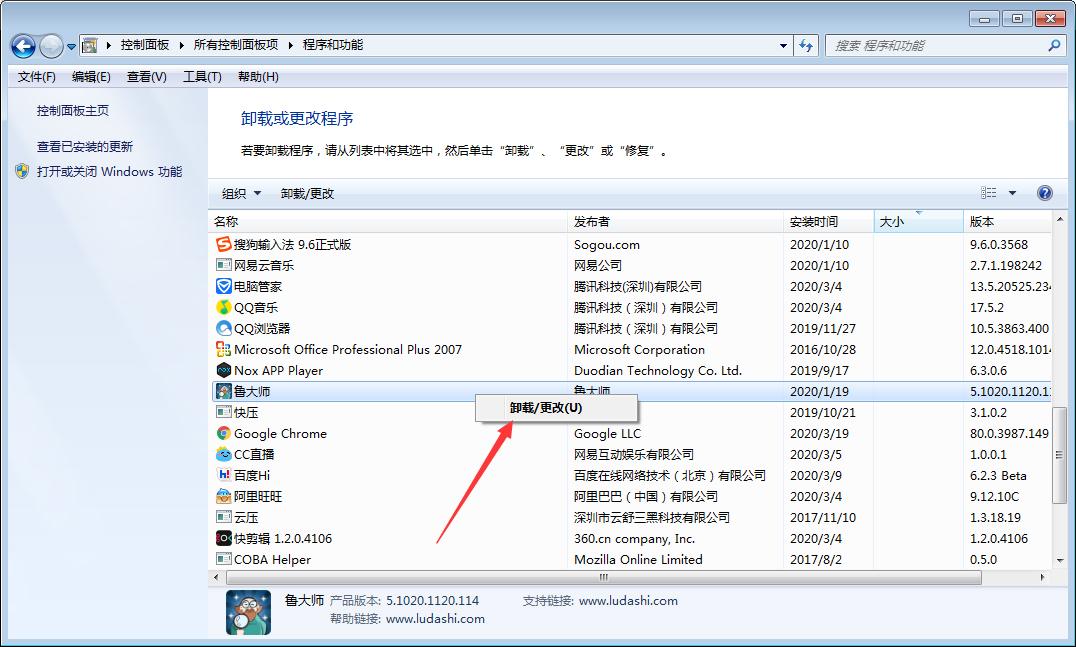
Task: Click the 快剪辑 icon
Action: [224, 538]
